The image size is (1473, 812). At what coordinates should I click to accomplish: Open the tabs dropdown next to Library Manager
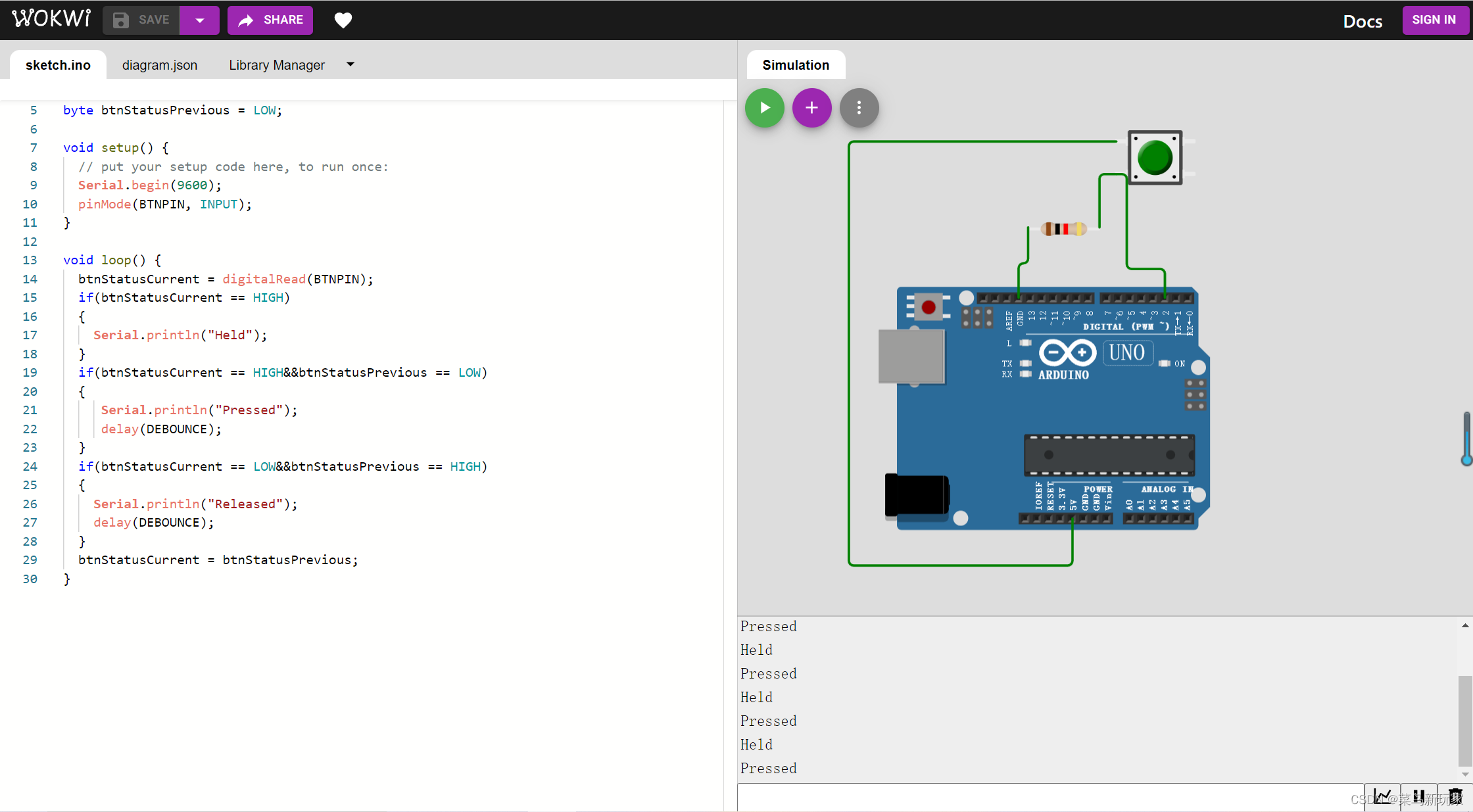(x=350, y=64)
